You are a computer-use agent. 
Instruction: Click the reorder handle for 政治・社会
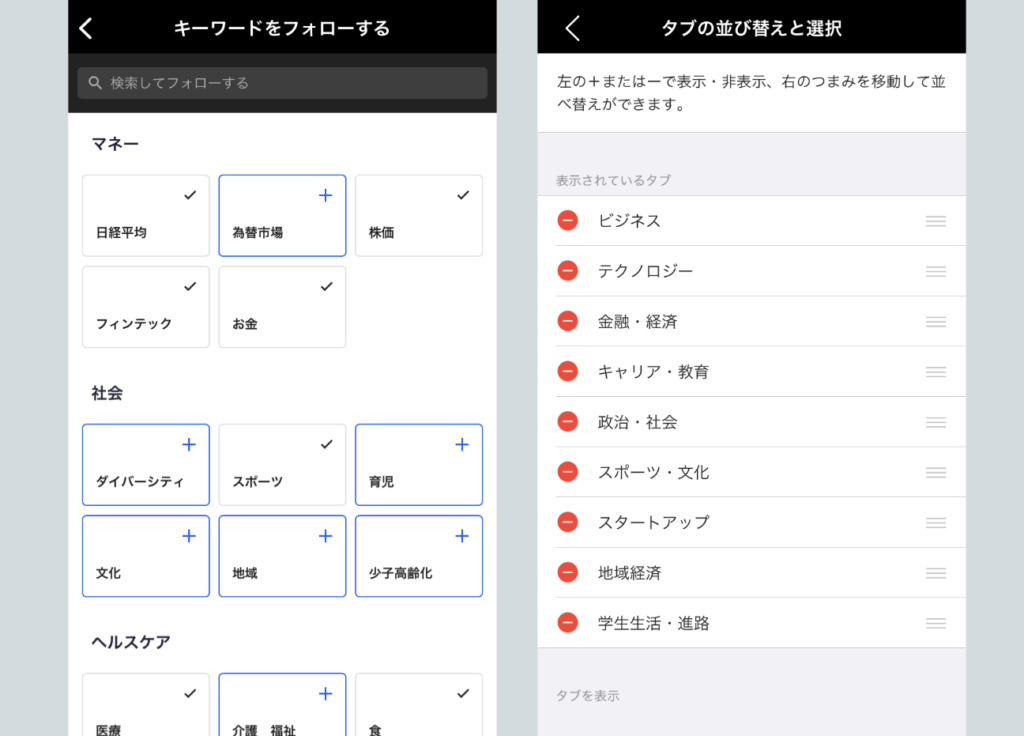pos(936,423)
